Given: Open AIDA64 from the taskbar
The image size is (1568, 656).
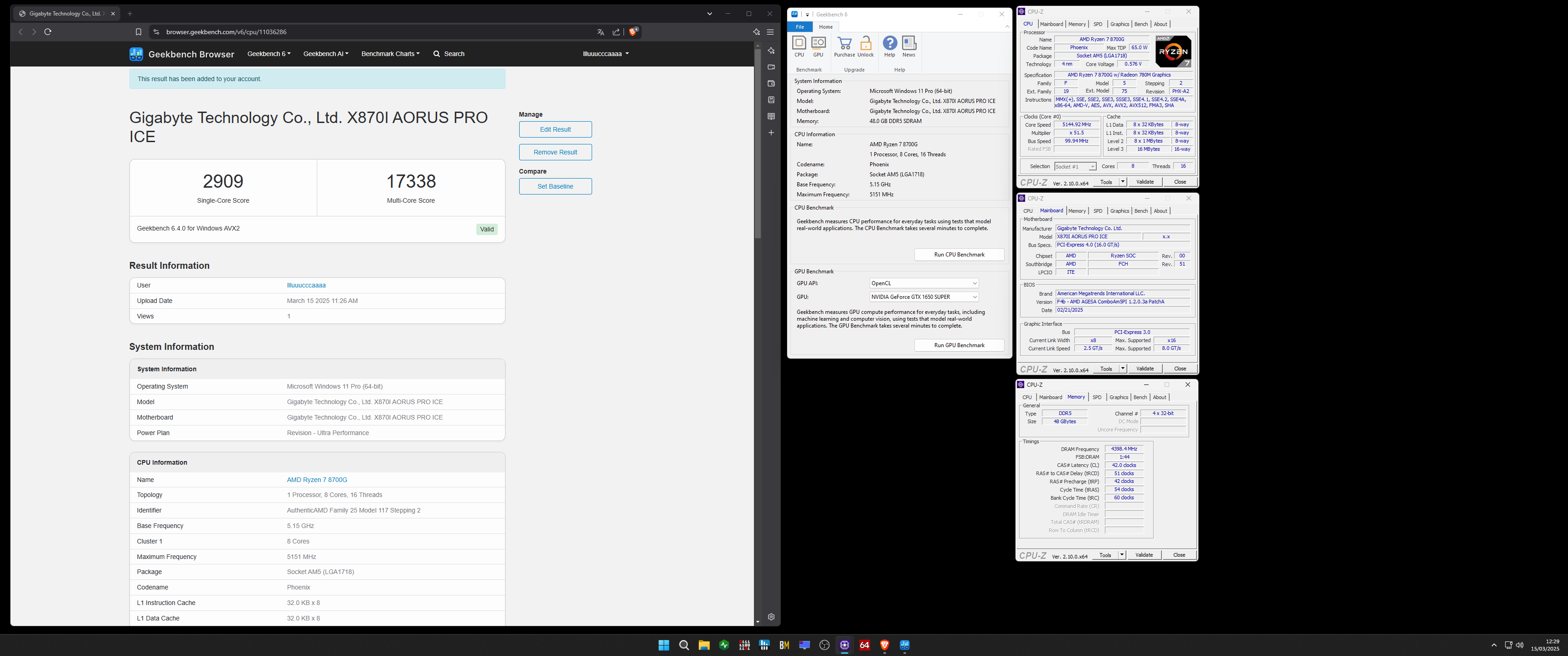Looking at the screenshot, I should coord(864,645).
